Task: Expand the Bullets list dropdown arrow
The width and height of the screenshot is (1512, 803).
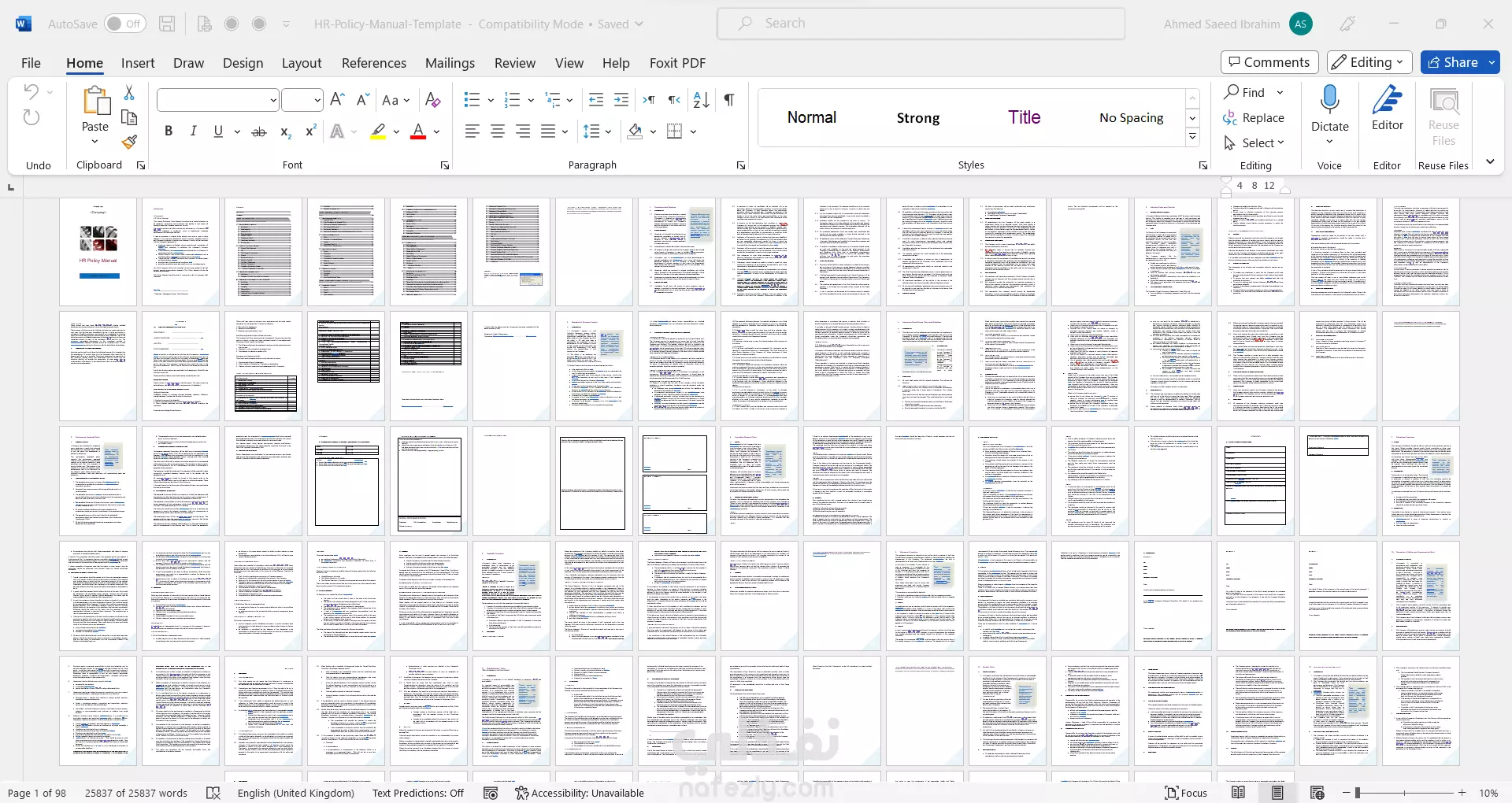Action: tap(491, 100)
